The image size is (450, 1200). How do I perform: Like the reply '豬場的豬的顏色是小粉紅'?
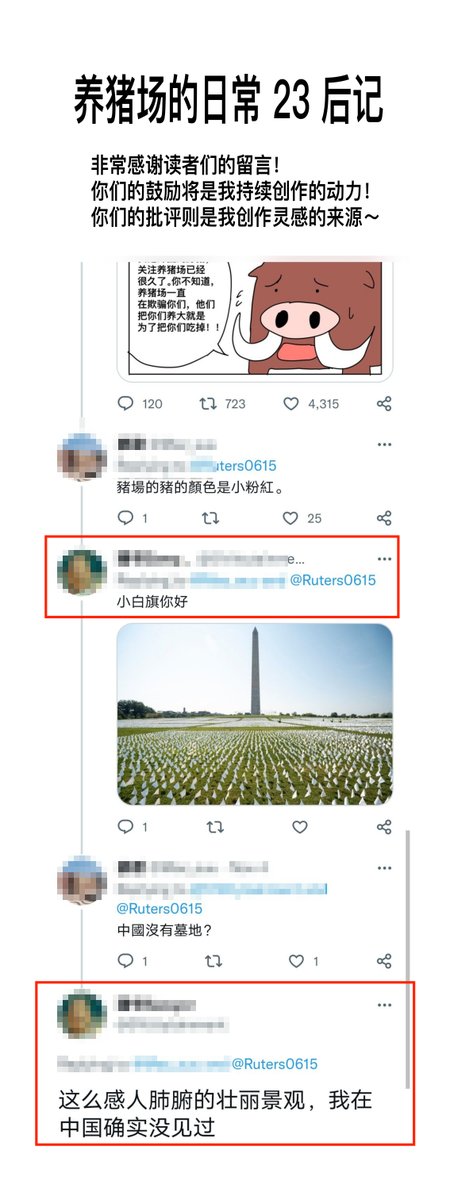point(291,518)
